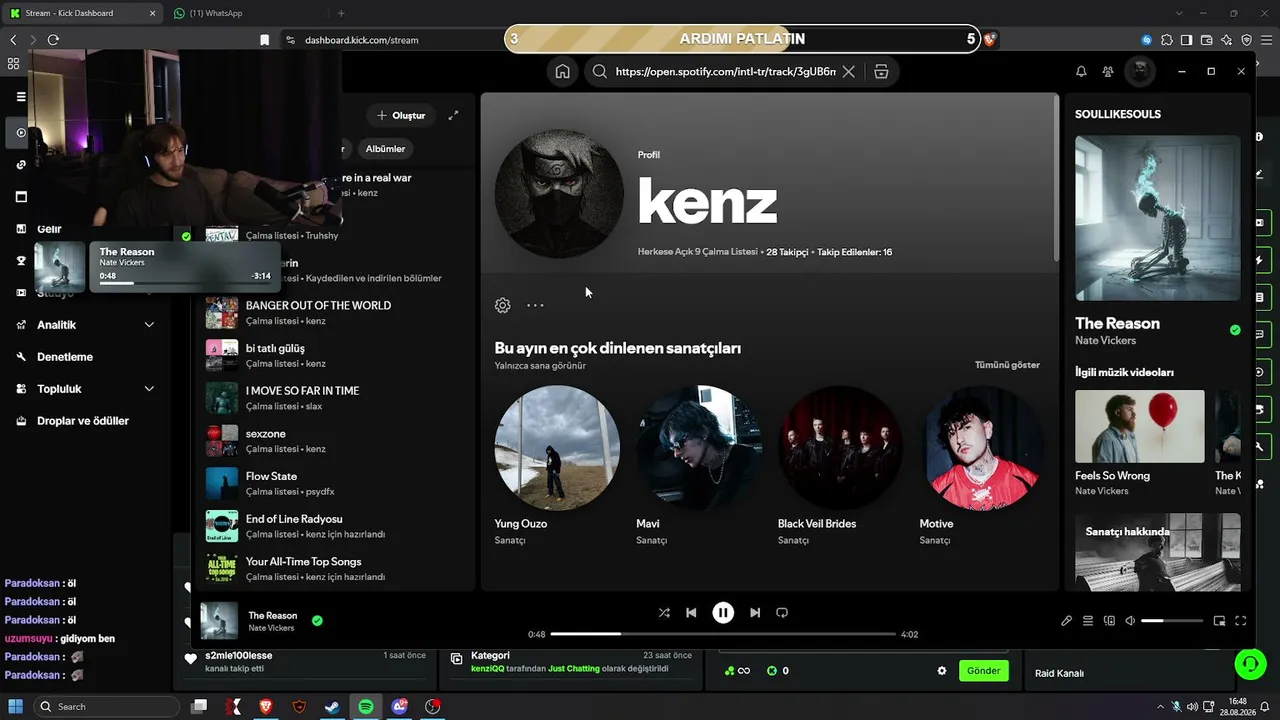The height and width of the screenshot is (720, 1280).
Task: Open BANGER OUT OF THE WORLD playlist
Action: [x=336, y=313]
